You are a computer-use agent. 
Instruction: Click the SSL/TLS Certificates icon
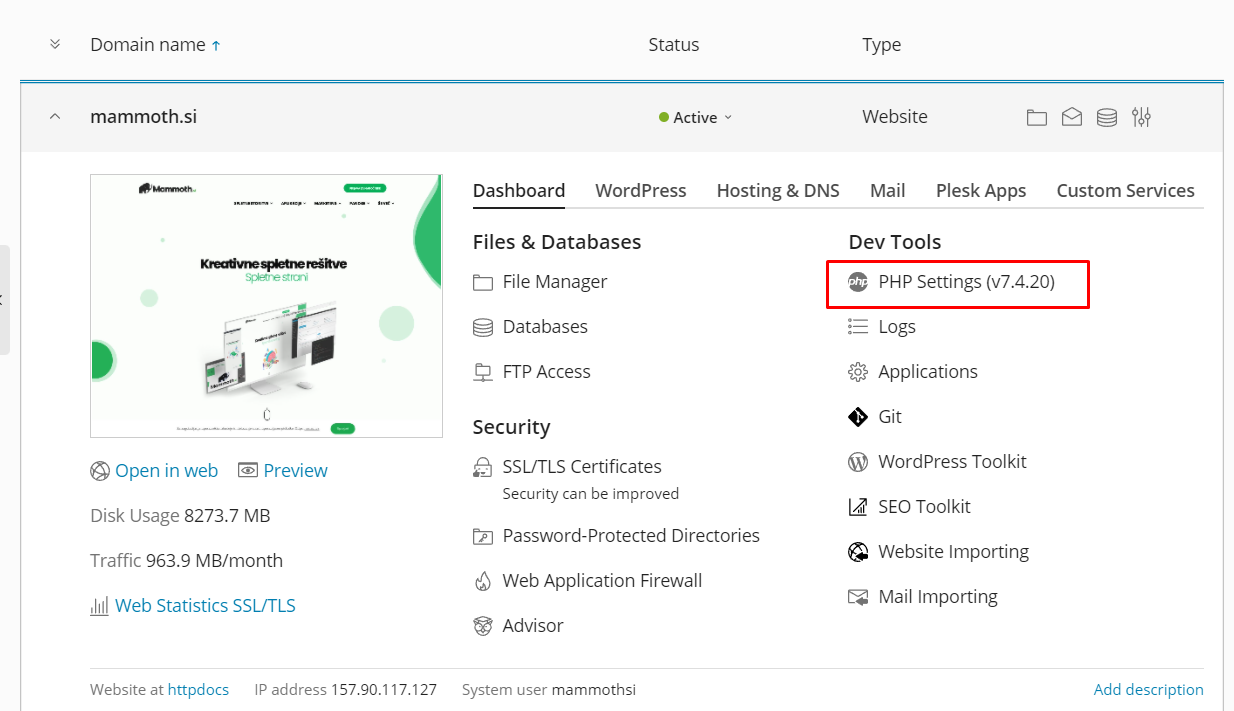(x=483, y=467)
